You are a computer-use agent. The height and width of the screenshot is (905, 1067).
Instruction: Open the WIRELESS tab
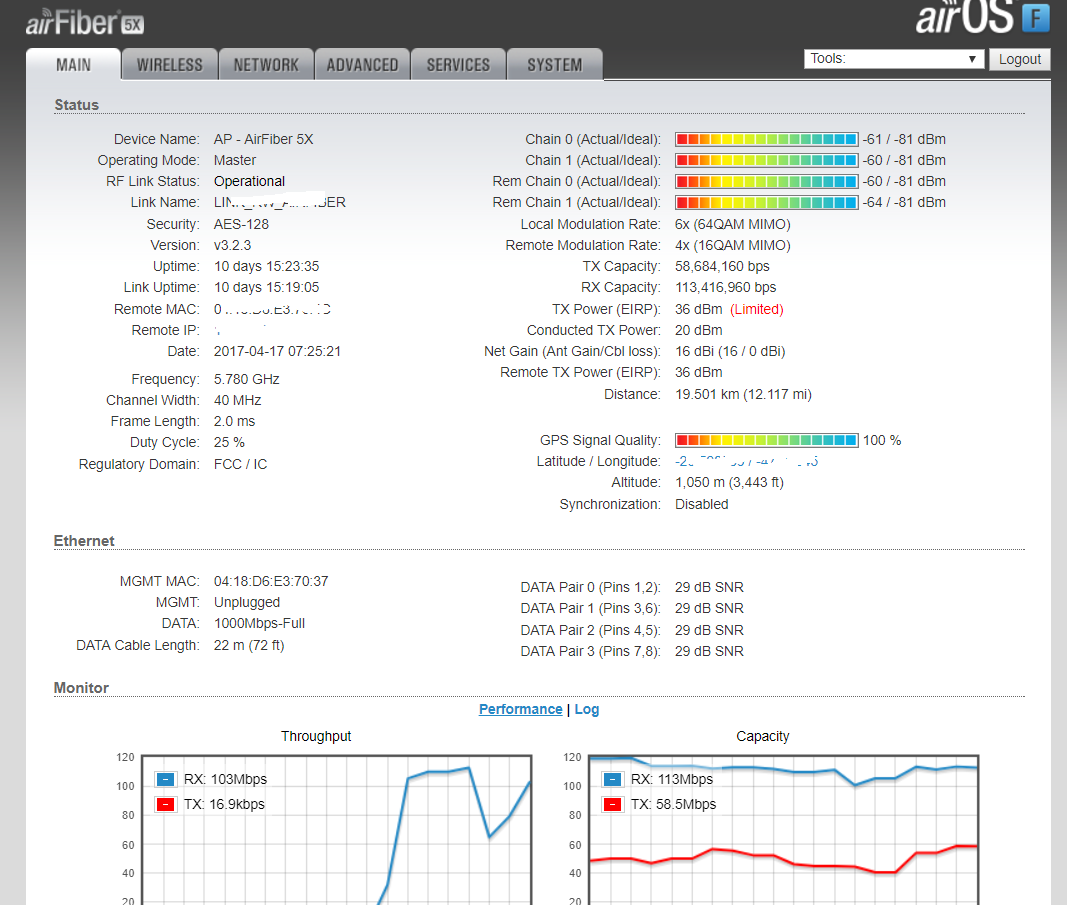point(170,65)
